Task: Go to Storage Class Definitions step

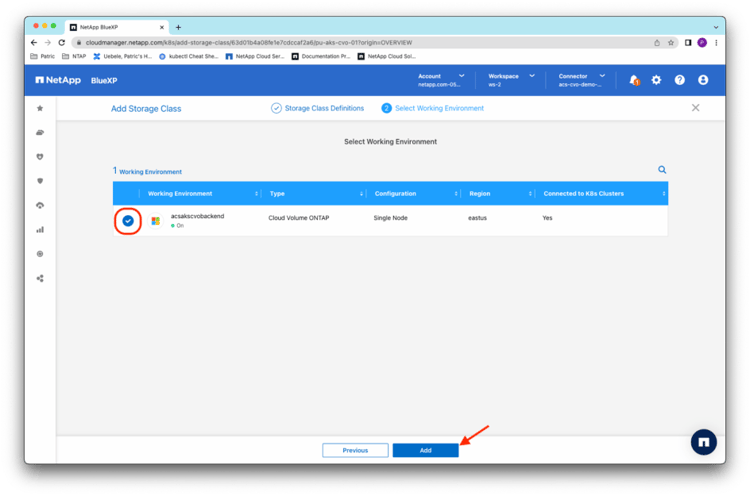Action: [x=317, y=108]
